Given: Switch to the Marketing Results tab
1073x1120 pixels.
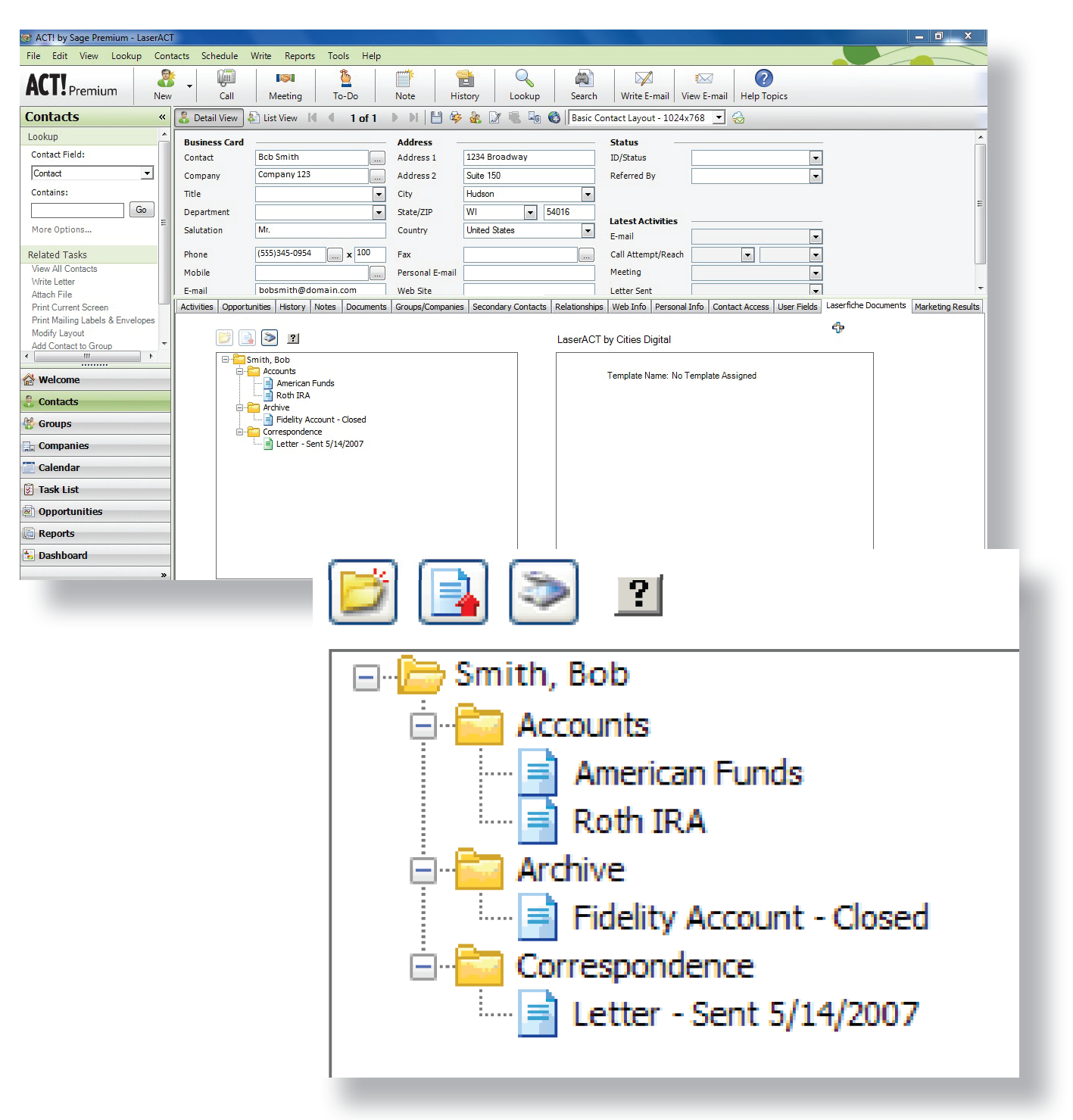Looking at the screenshot, I should pyautogui.click(x=947, y=307).
